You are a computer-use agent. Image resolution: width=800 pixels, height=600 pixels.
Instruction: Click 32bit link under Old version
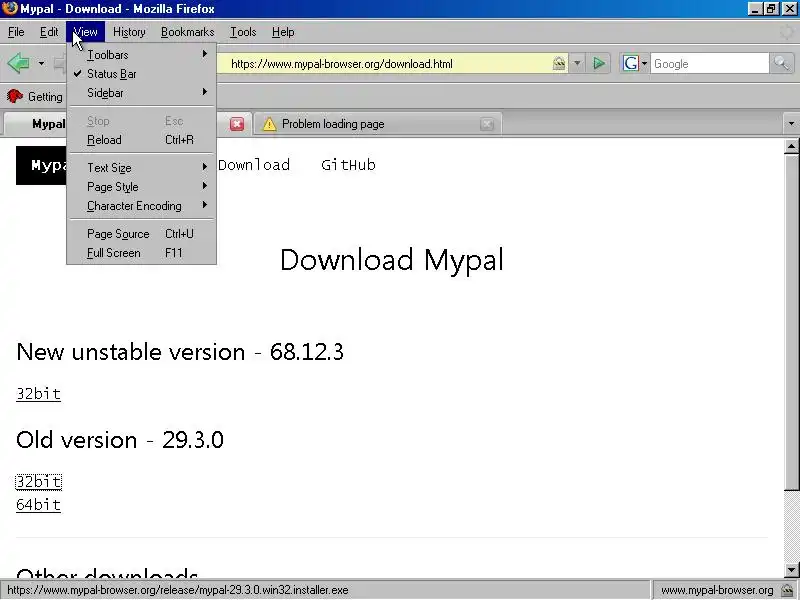coord(38,482)
